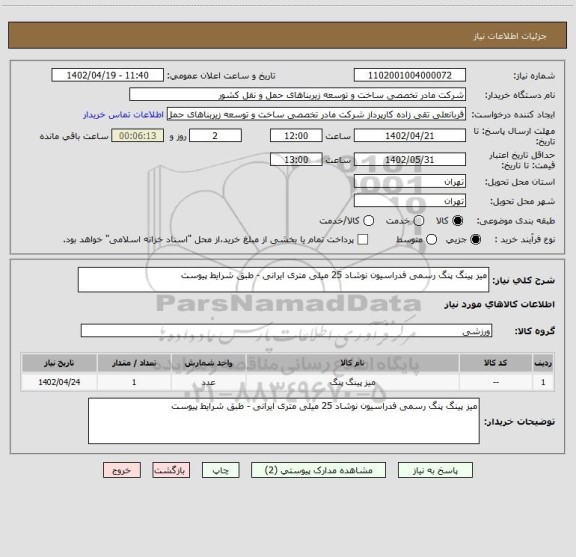
Task: Click the response deadline time 12:00
Action: (296, 136)
